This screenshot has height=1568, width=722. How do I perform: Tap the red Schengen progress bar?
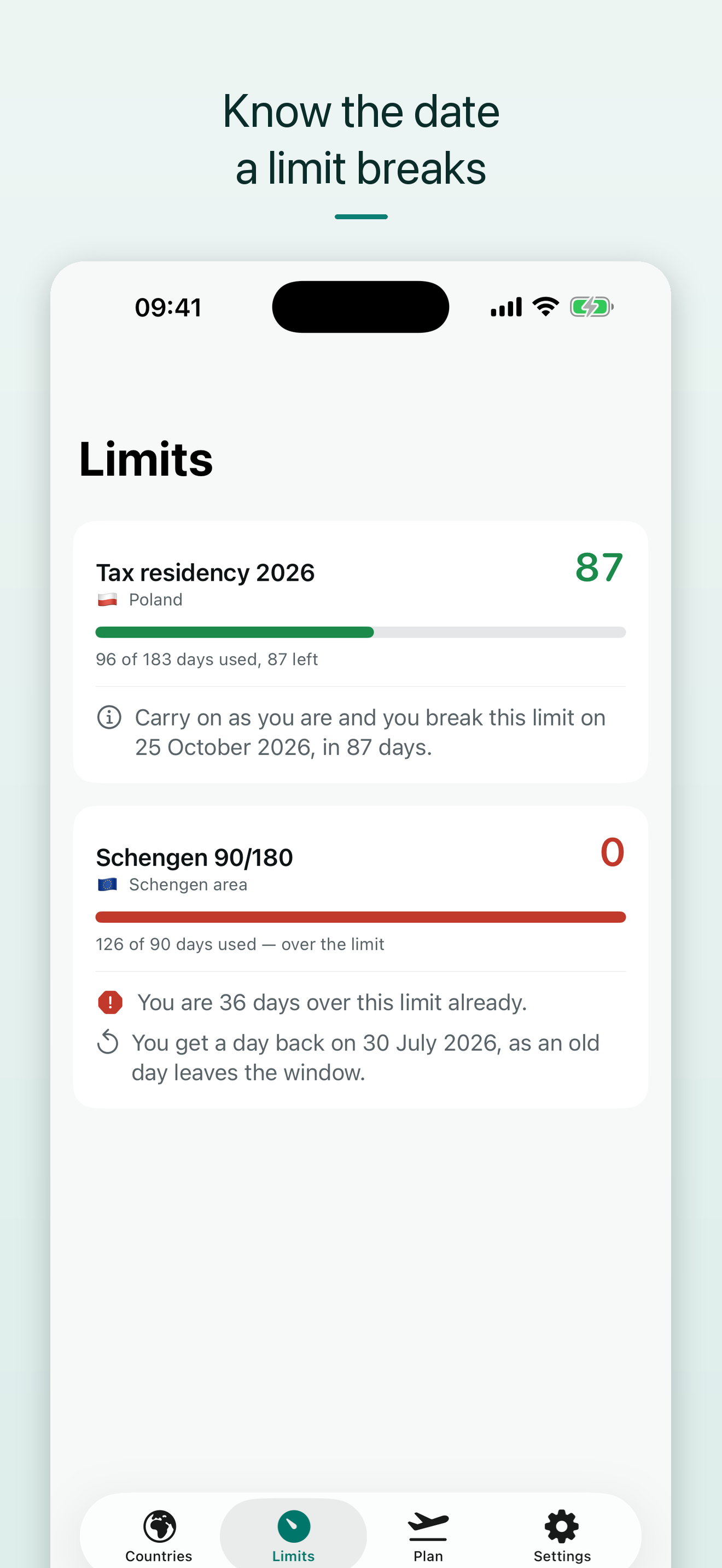click(360, 917)
